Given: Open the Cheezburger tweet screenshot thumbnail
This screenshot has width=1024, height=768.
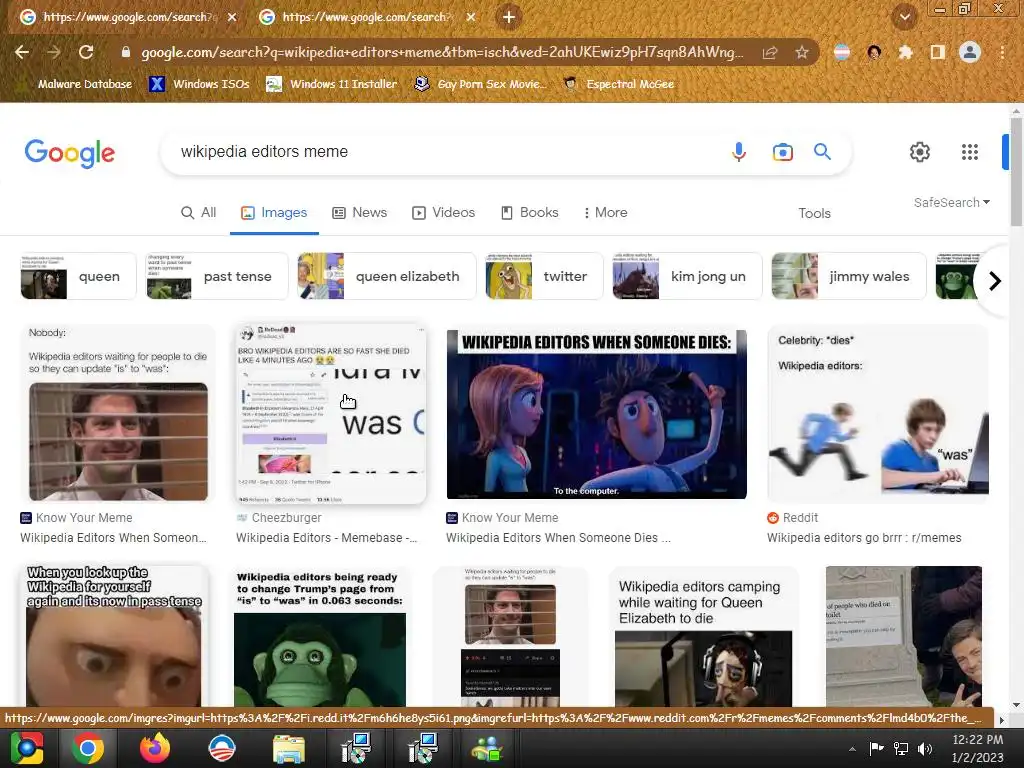Looking at the screenshot, I should 330,414.
